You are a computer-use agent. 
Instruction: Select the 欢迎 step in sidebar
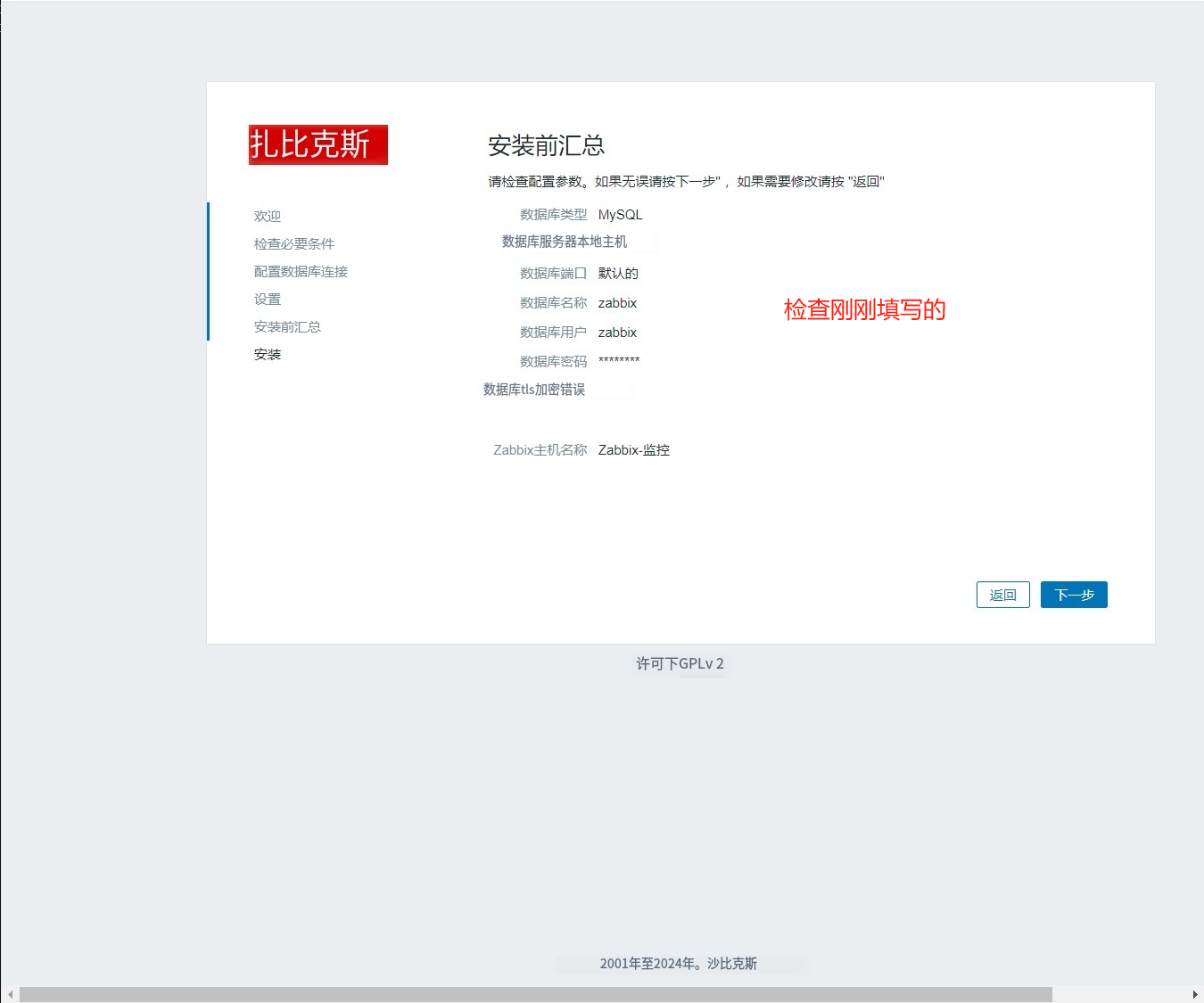tap(268, 216)
